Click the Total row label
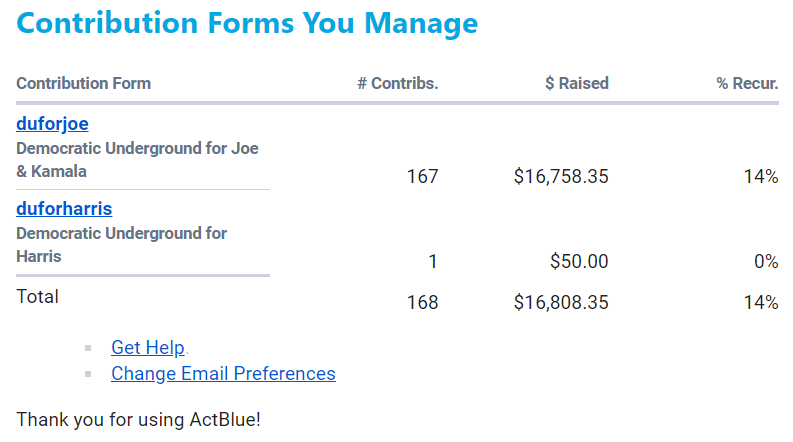 point(38,297)
